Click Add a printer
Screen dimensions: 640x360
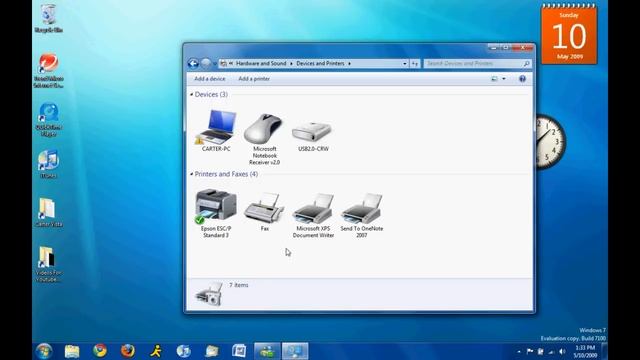tap(254, 79)
